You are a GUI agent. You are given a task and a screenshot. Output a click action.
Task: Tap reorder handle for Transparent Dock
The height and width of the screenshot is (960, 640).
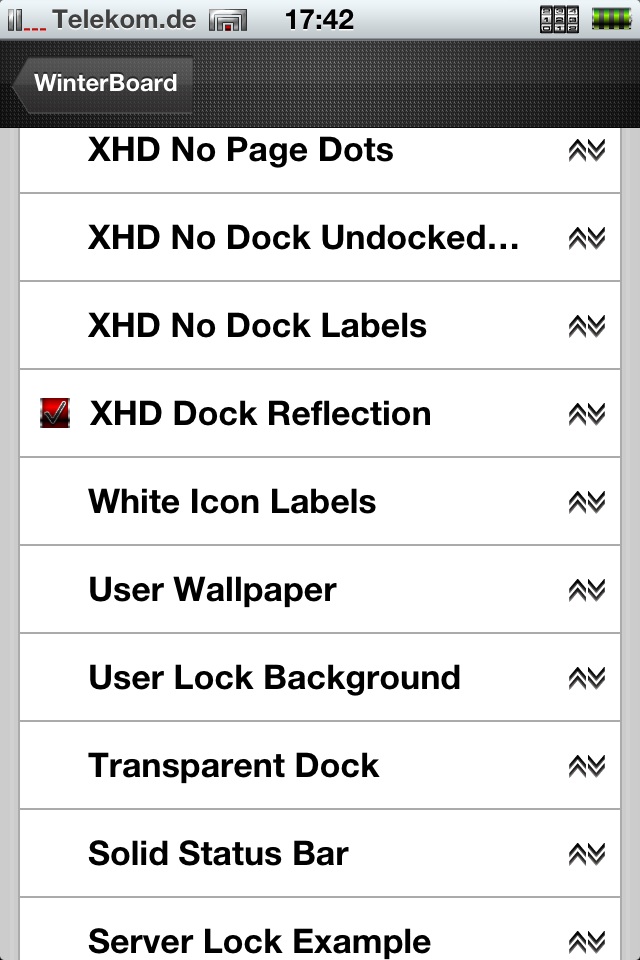(586, 766)
